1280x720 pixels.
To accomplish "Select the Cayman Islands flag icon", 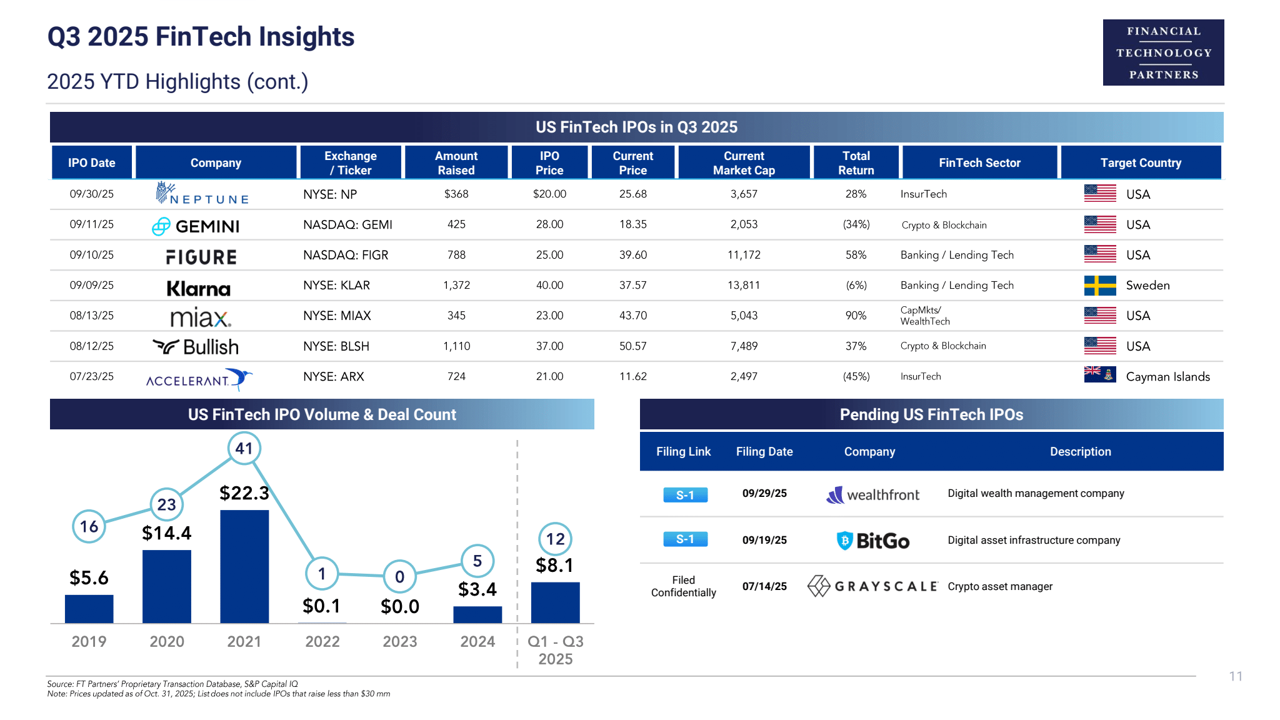I will click(1100, 375).
